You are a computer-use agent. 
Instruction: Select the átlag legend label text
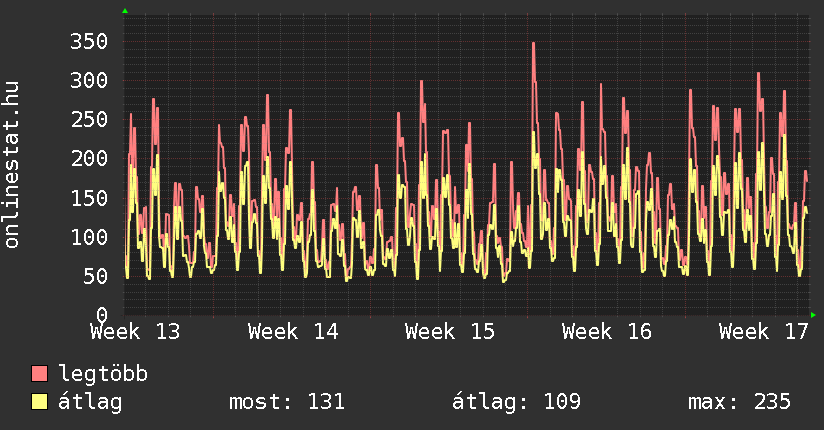click(90, 402)
